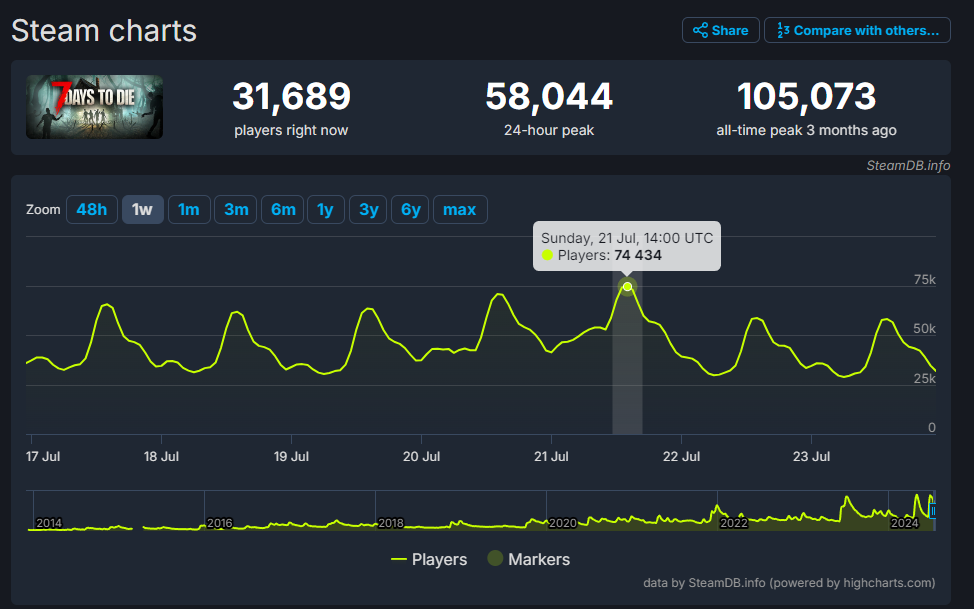Toggle the Players series in legend
This screenshot has height=609, width=974.
[429, 559]
